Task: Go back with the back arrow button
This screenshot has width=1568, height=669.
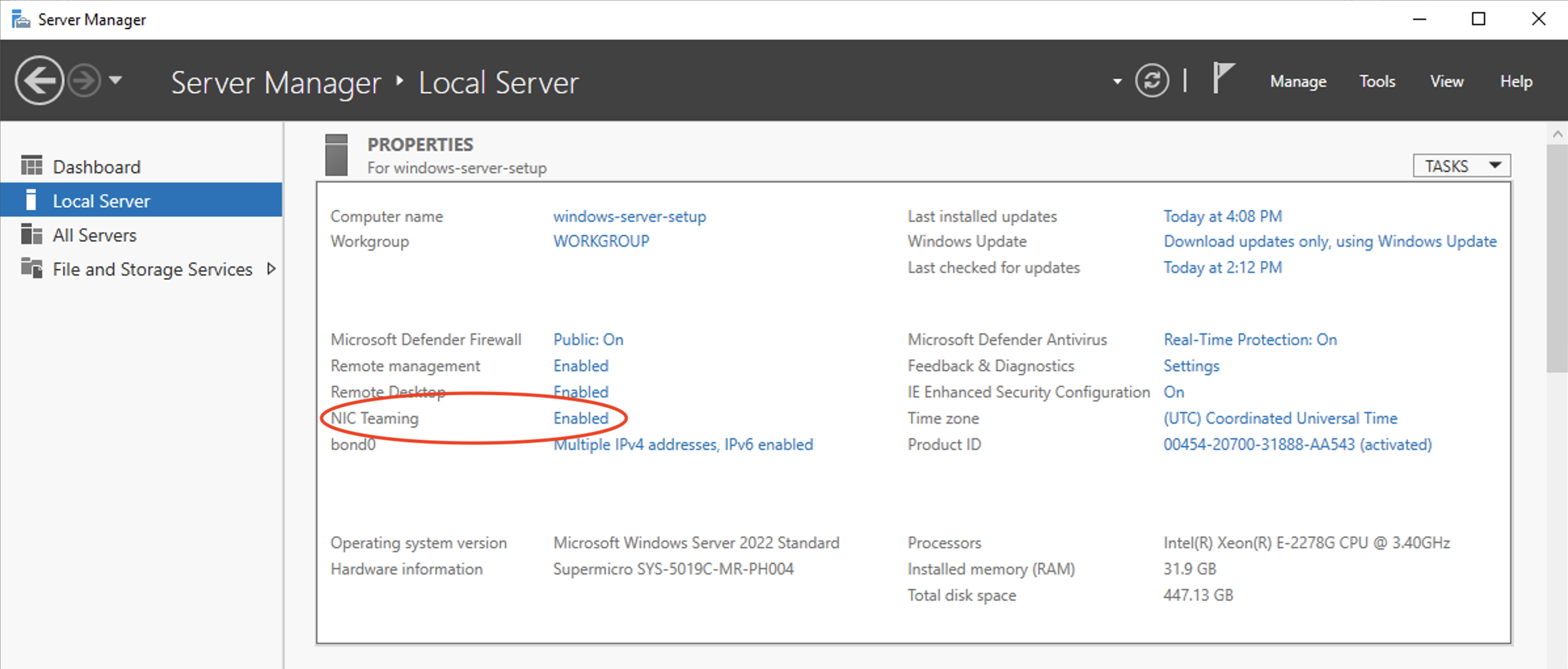Action: tap(39, 81)
